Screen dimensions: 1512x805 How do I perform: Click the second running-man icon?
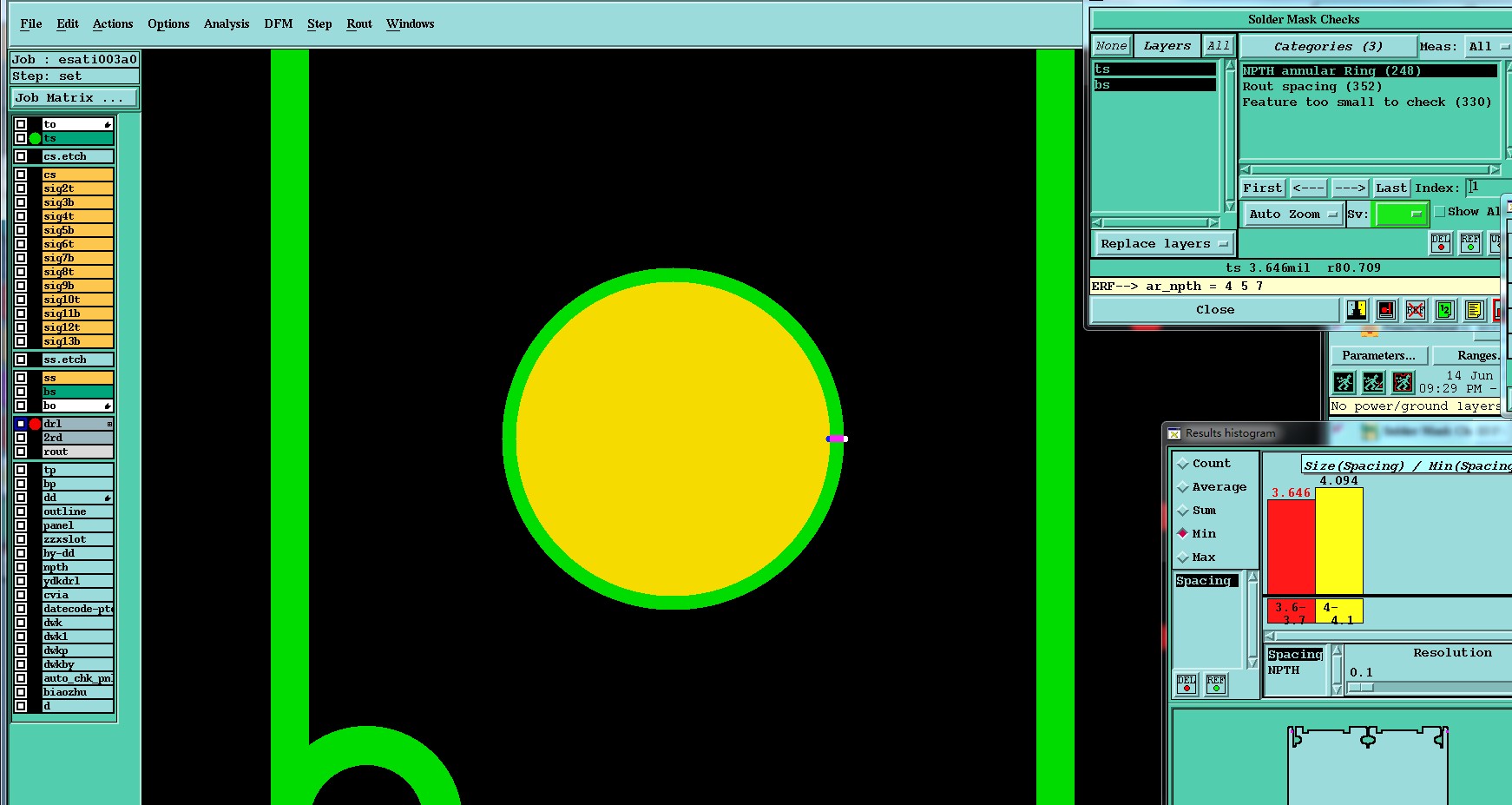click(1373, 382)
